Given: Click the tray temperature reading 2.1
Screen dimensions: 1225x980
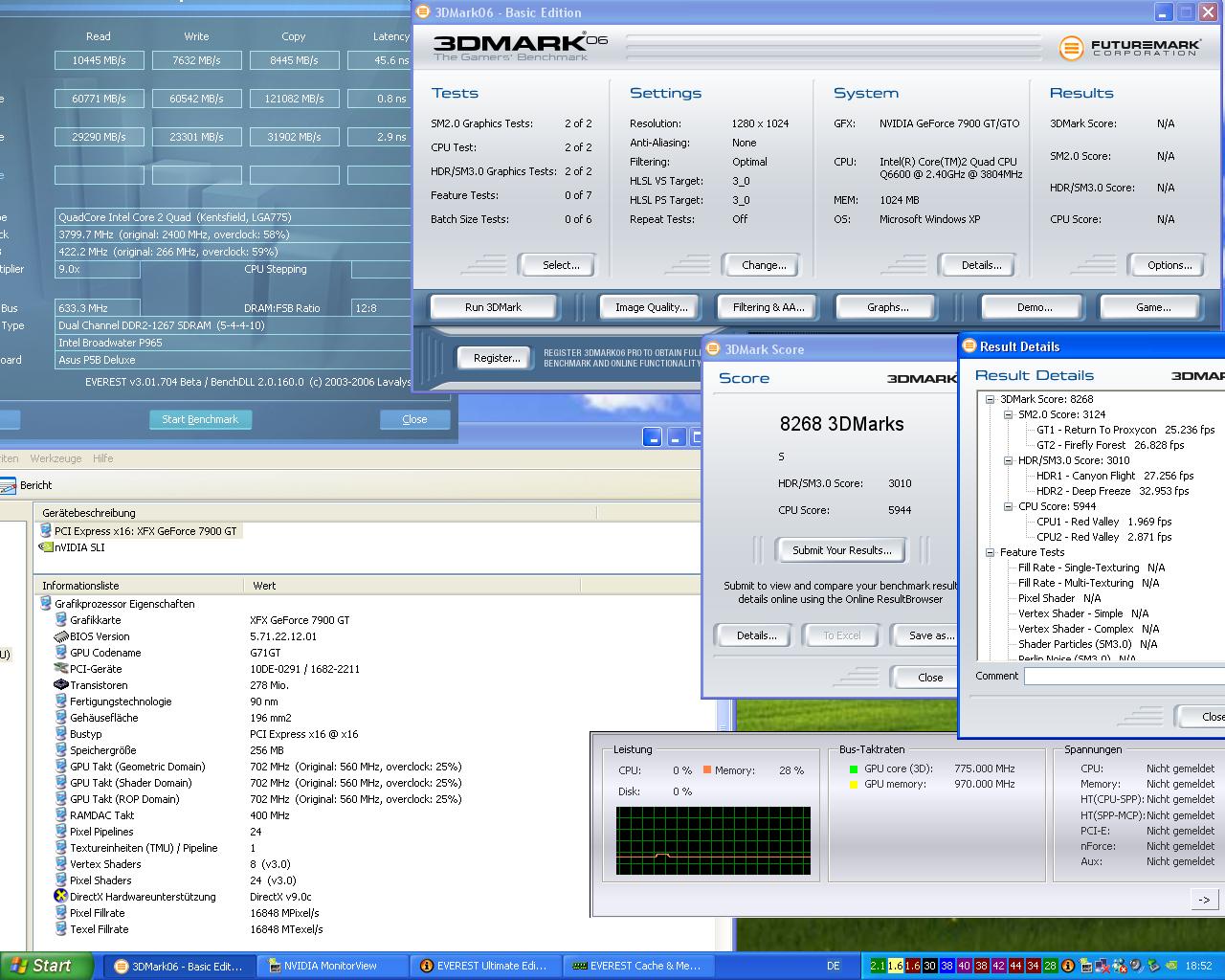Looking at the screenshot, I should click(878, 966).
